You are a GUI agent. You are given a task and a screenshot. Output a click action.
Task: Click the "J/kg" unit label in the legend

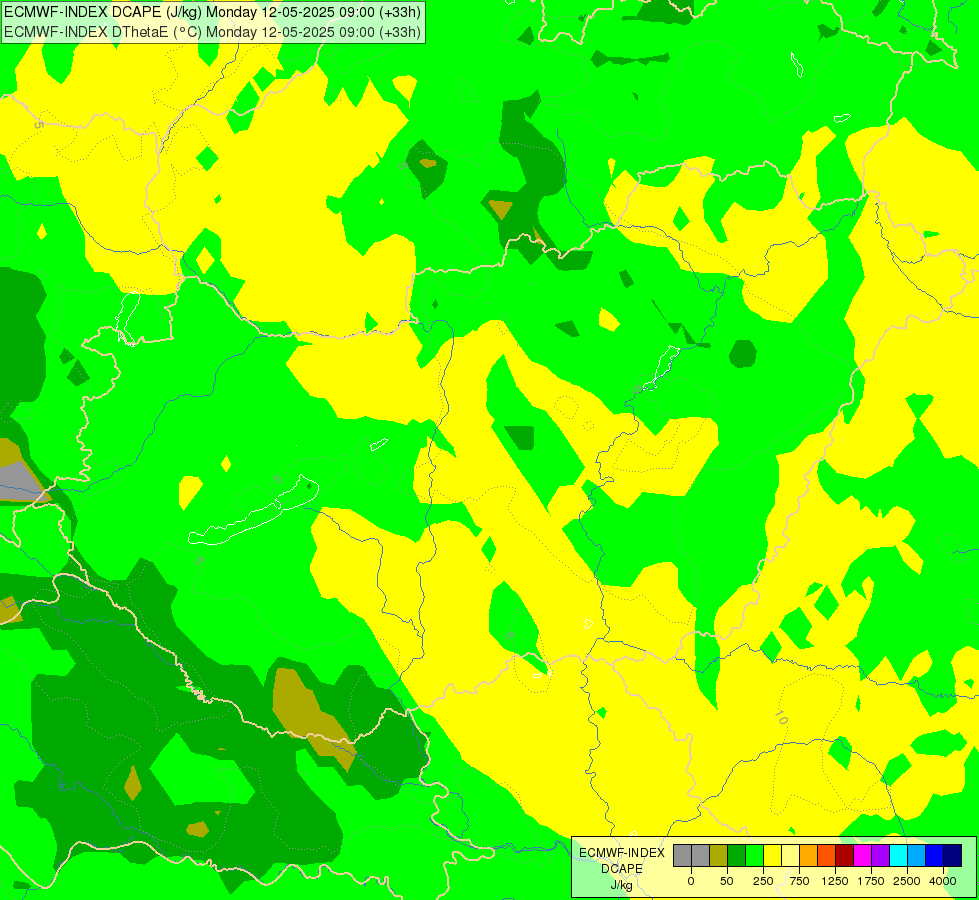(x=621, y=886)
